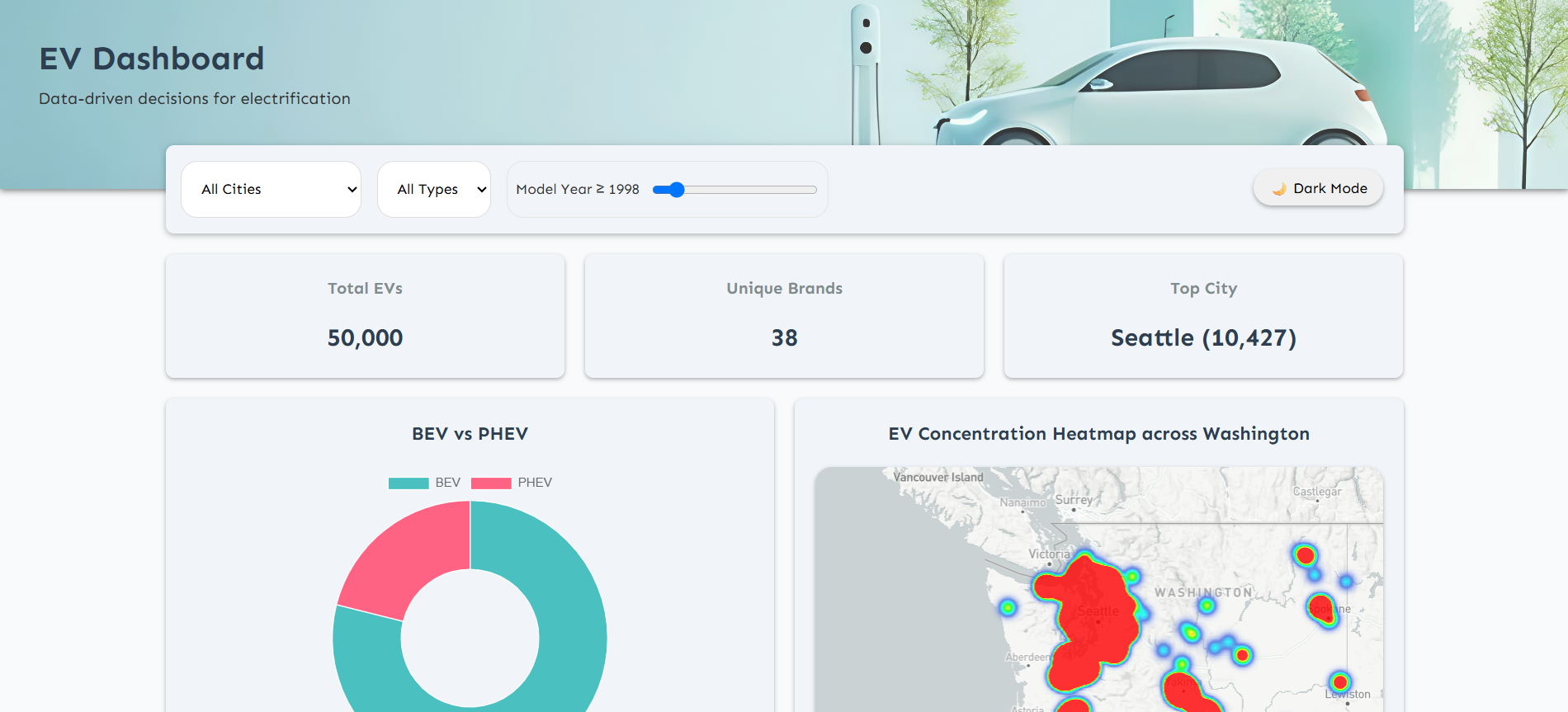Click the Victoria label on map

(x=1049, y=554)
